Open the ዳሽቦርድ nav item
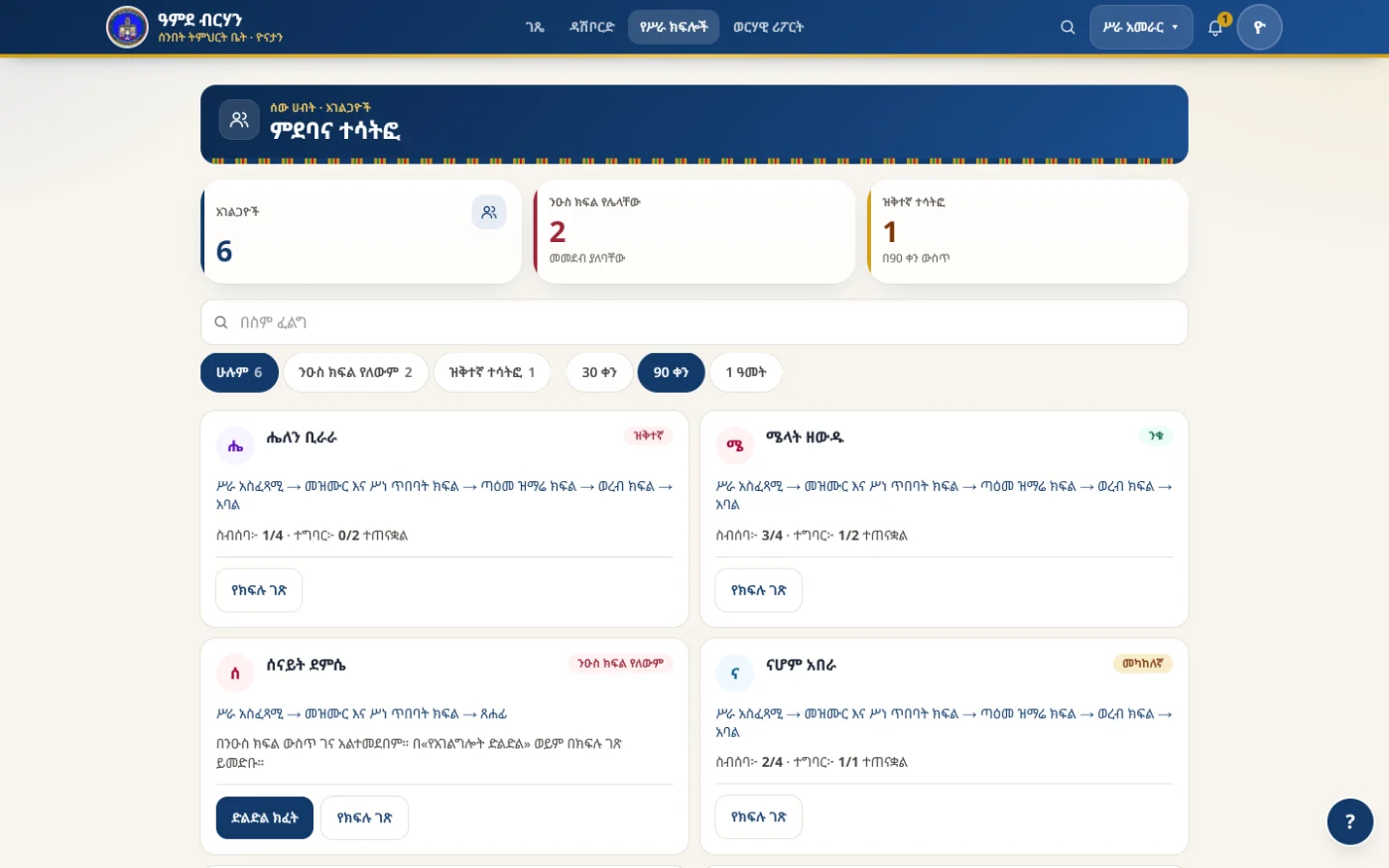The width and height of the screenshot is (1389, 868). tap(591, 27)
